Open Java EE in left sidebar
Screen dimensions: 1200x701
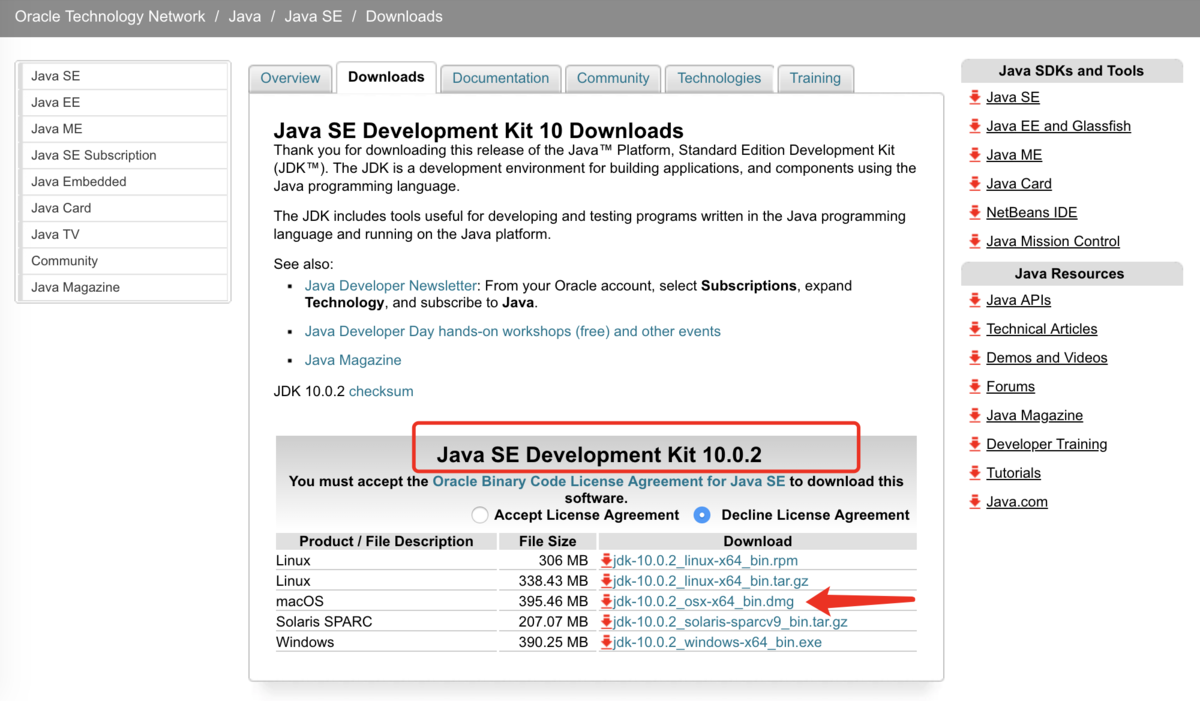[125, 102]
